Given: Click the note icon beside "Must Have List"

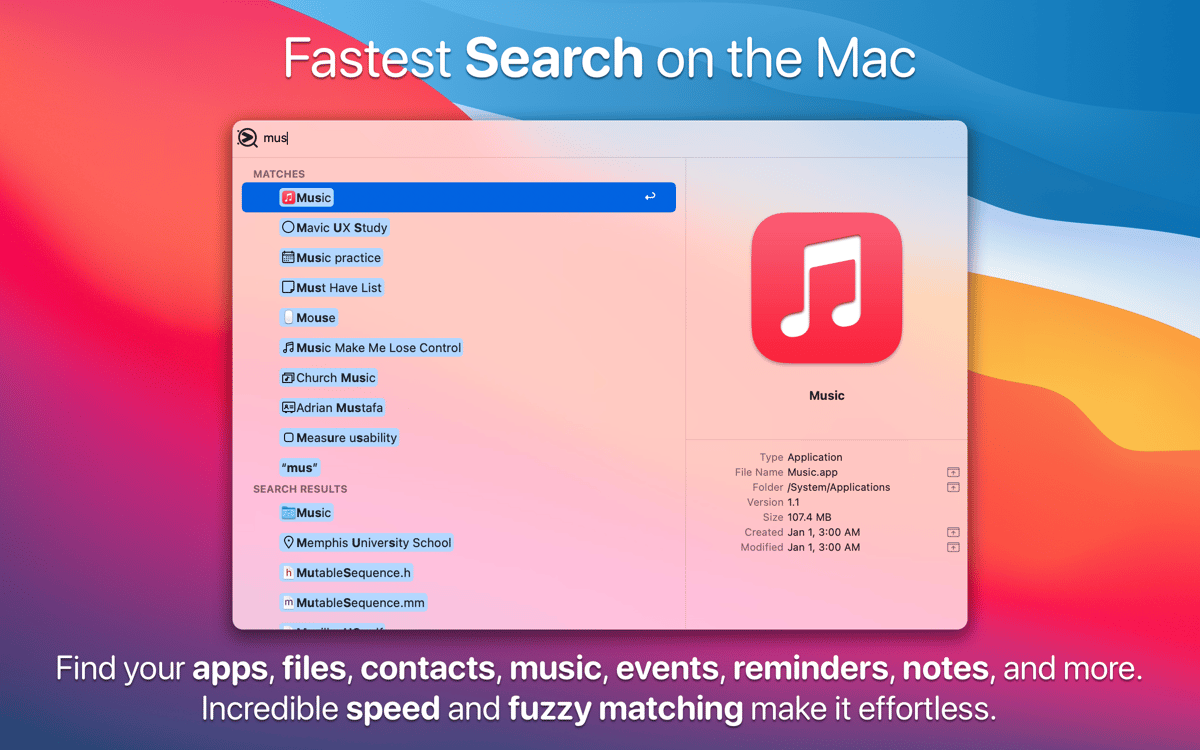Looking at the screenshot, I should (x=289, y=287).
